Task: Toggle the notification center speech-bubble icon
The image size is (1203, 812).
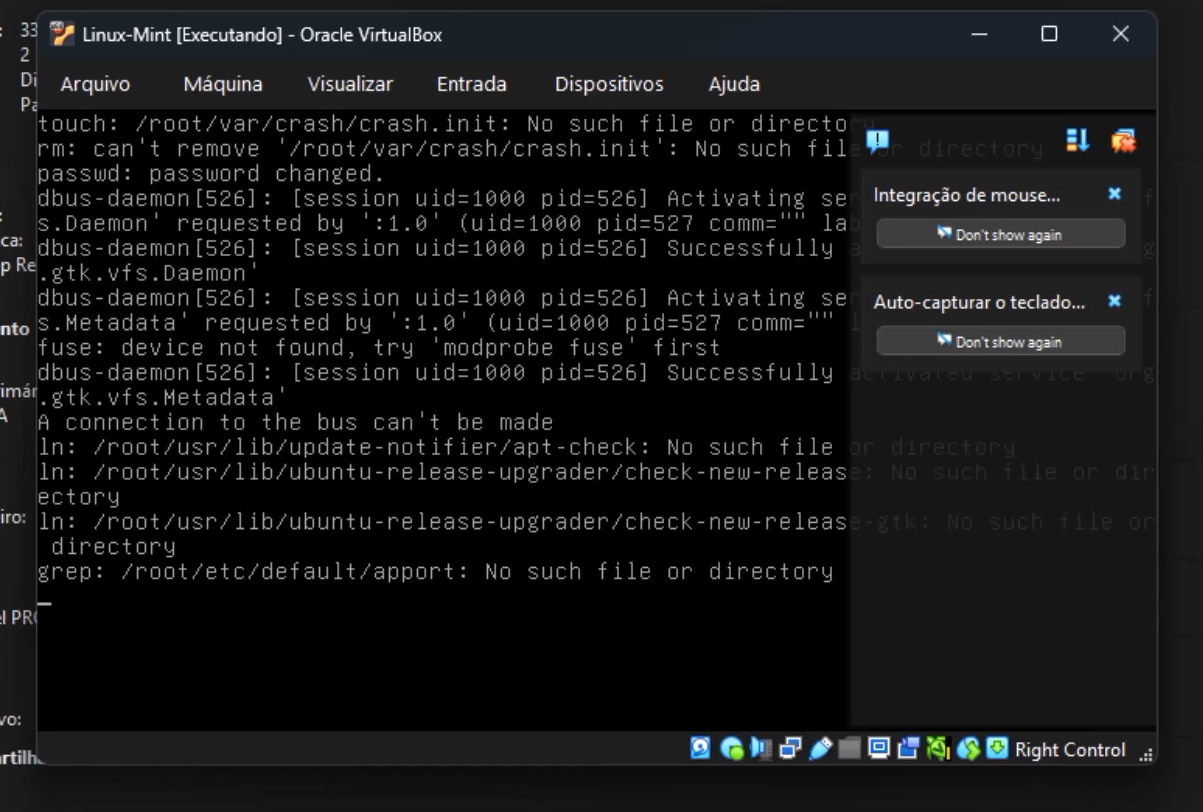Action: tap(877, 141)
